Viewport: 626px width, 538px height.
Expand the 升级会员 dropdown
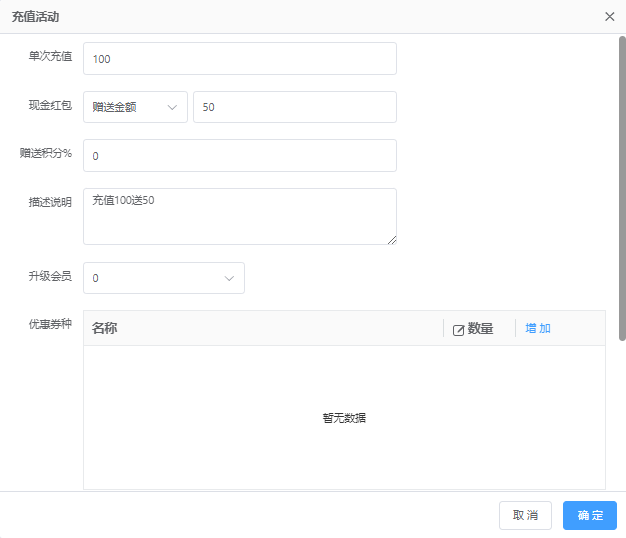pos(164,278)
